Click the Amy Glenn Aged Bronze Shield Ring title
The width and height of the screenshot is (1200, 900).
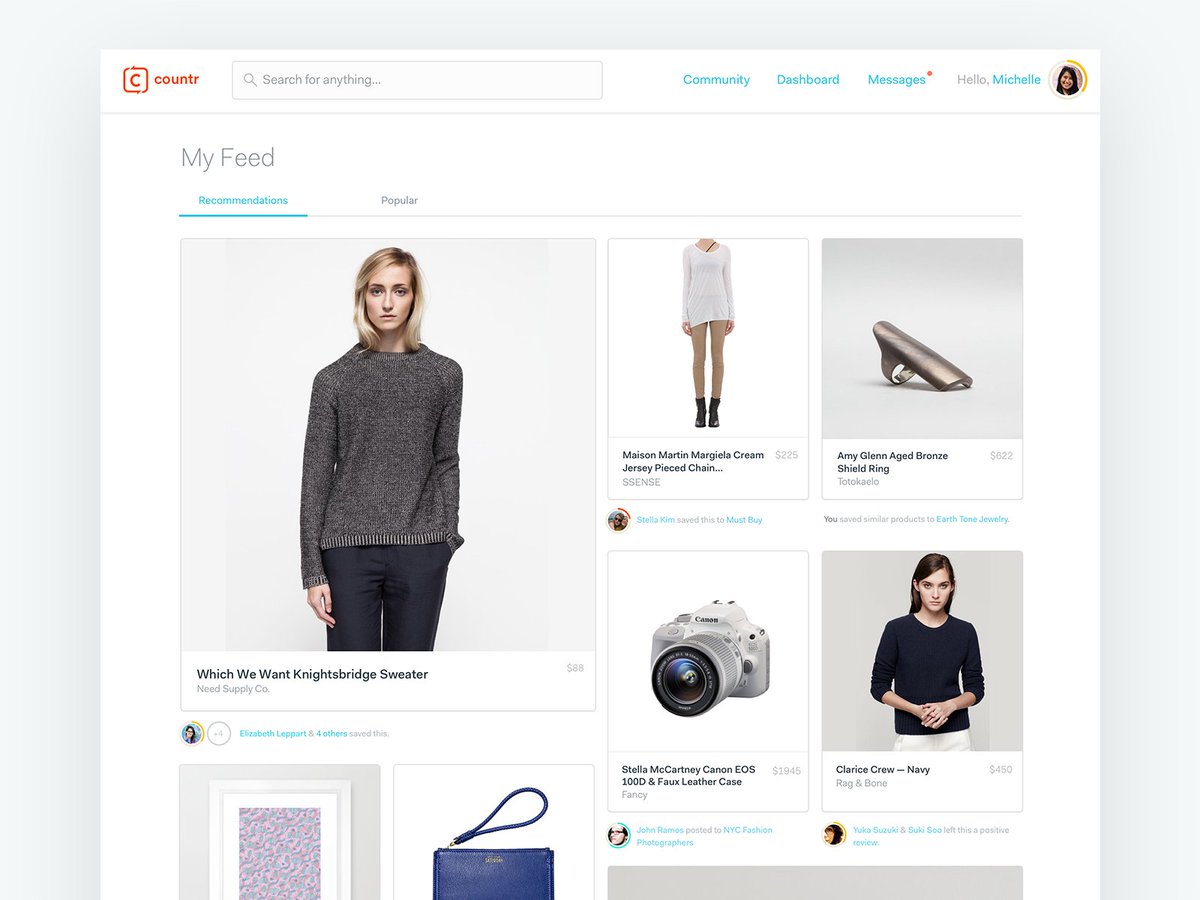892,462
